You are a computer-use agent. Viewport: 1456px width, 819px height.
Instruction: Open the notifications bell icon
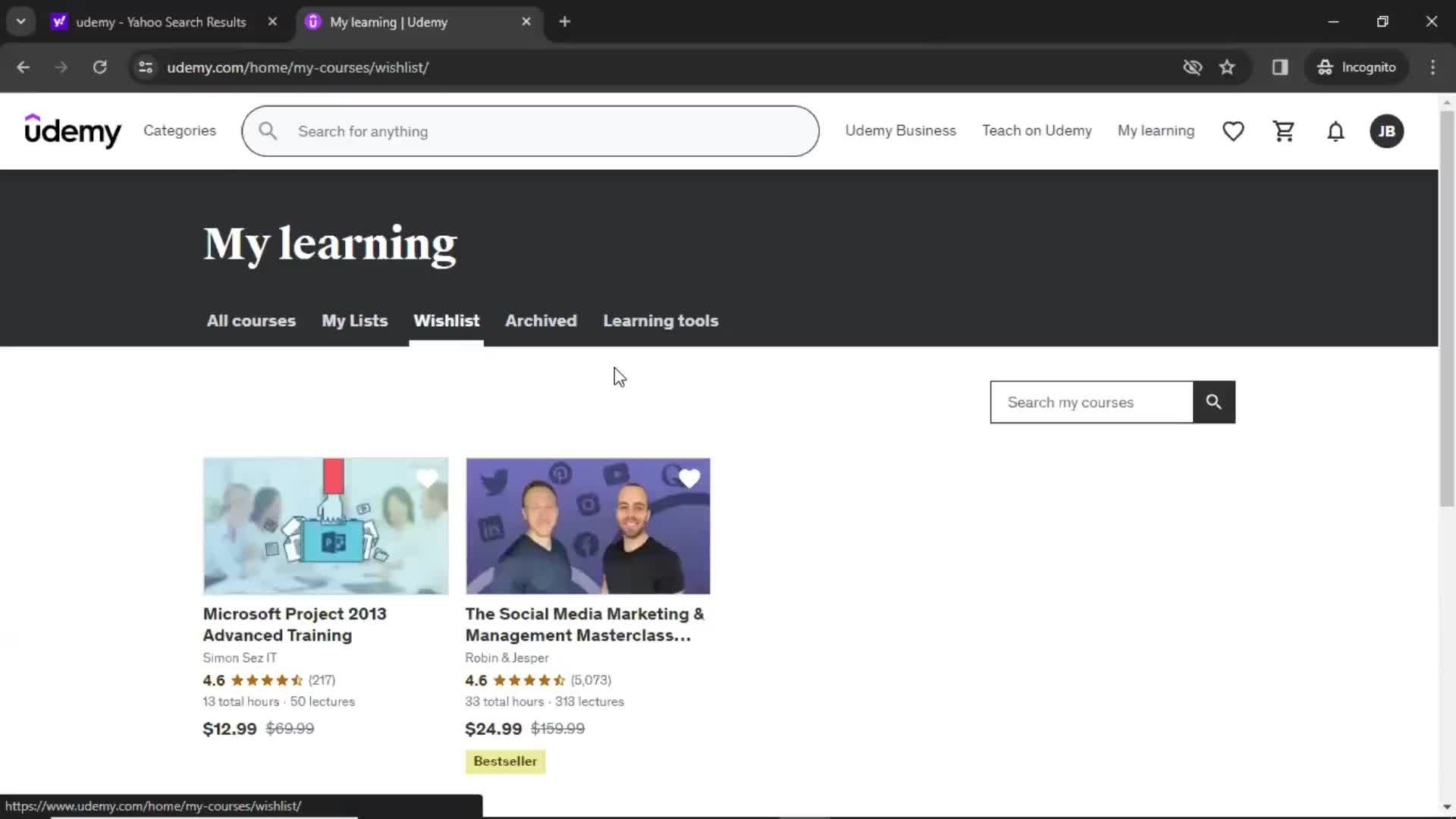pyautogui.click(x=1335, y=131)
